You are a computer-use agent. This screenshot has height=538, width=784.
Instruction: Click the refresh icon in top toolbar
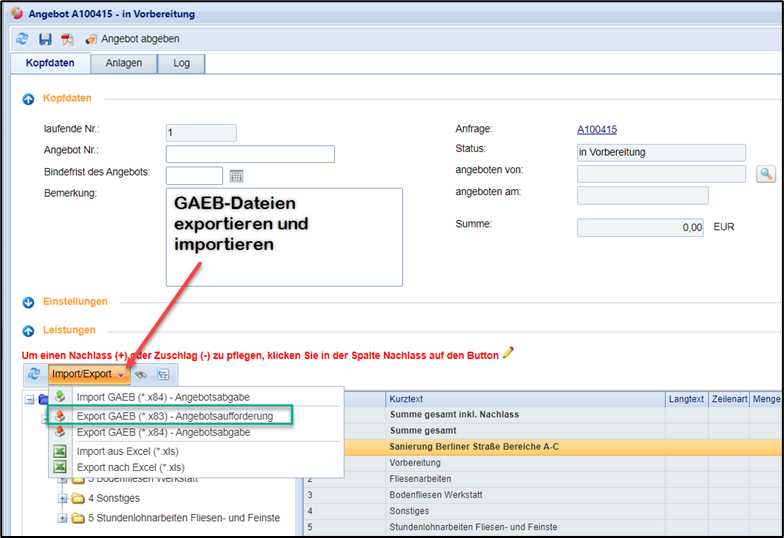click(x=23, y=39)
